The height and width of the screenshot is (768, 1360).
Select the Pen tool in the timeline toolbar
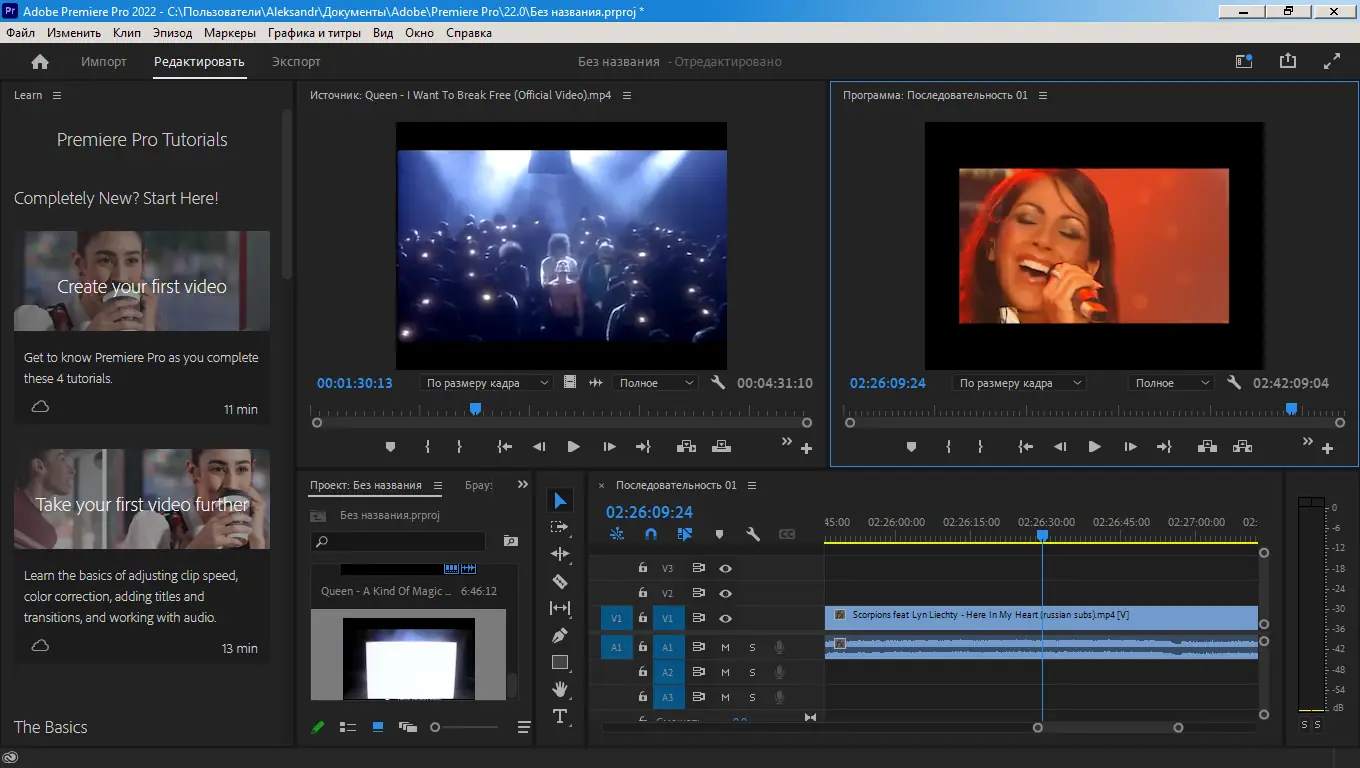560,634
